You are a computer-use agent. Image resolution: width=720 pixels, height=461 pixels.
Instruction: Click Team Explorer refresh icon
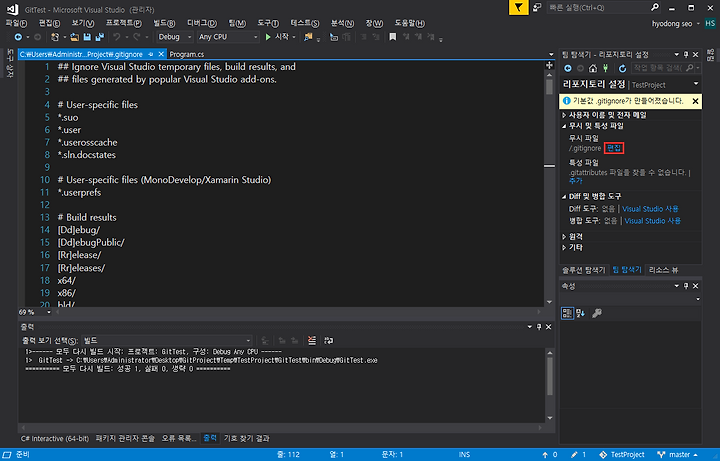(622, 68)
